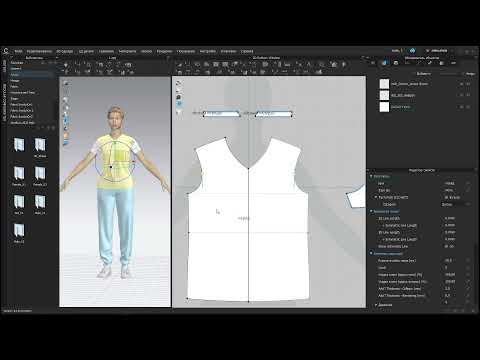The width and height of the screenshot is (480, 360).
Task: Toggle the Show Schematic Line switch
Action: click(449, 246)
